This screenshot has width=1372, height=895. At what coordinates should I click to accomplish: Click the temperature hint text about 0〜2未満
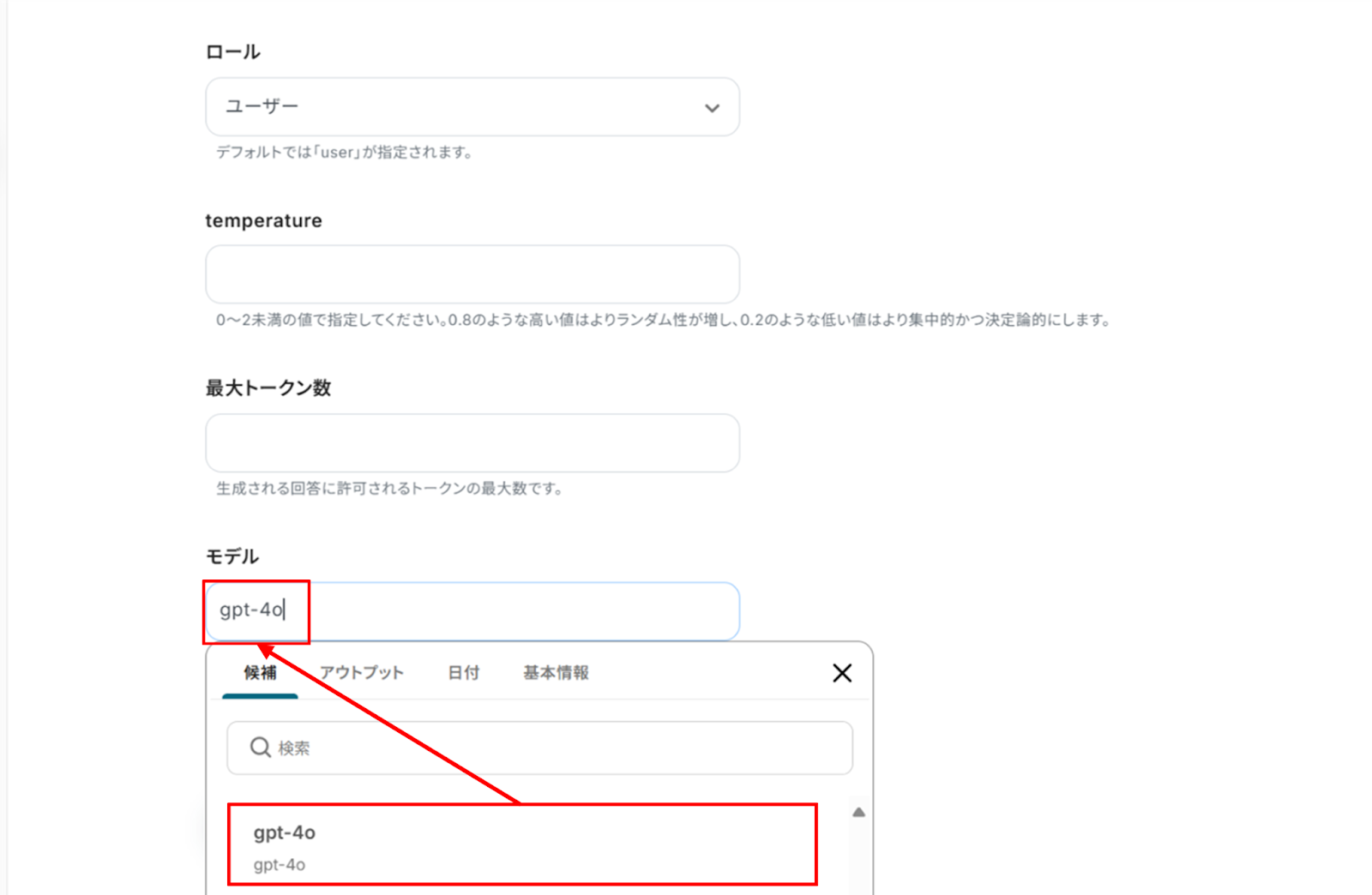664,320
